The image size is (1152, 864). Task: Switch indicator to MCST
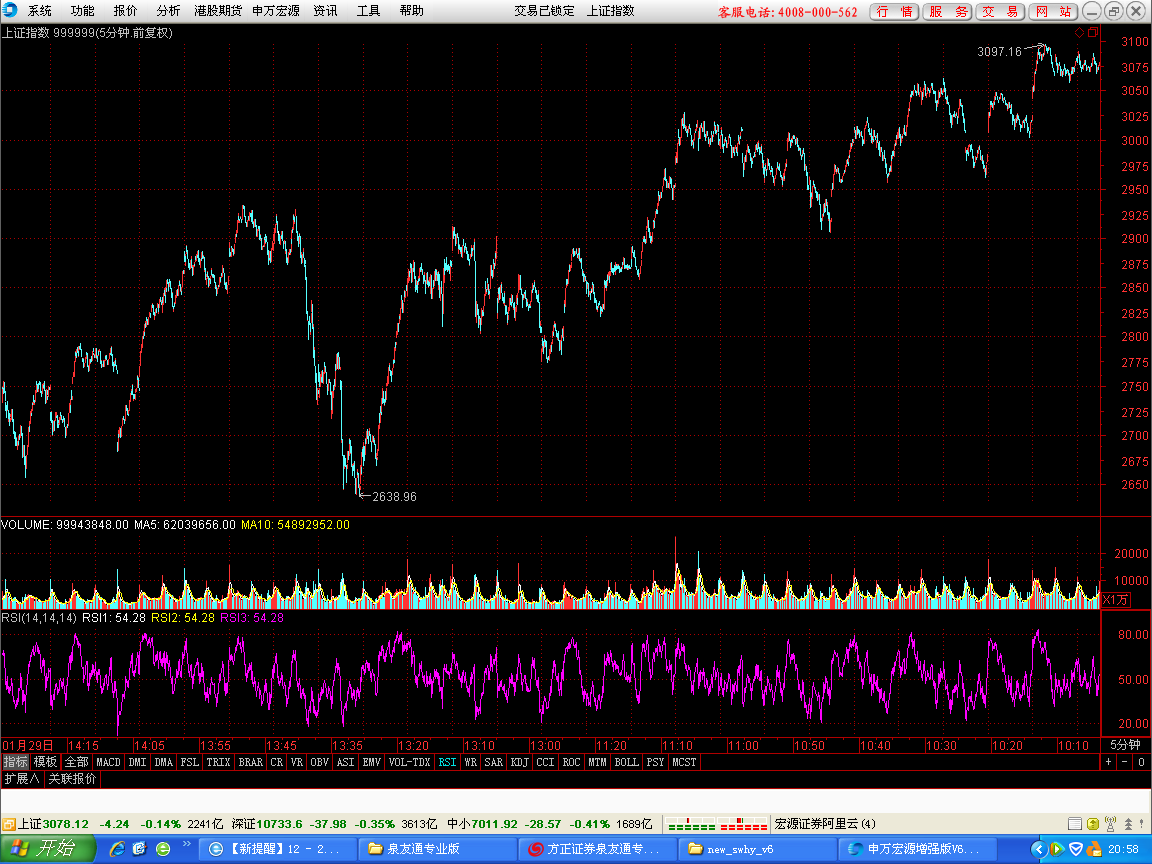[684, 762]
